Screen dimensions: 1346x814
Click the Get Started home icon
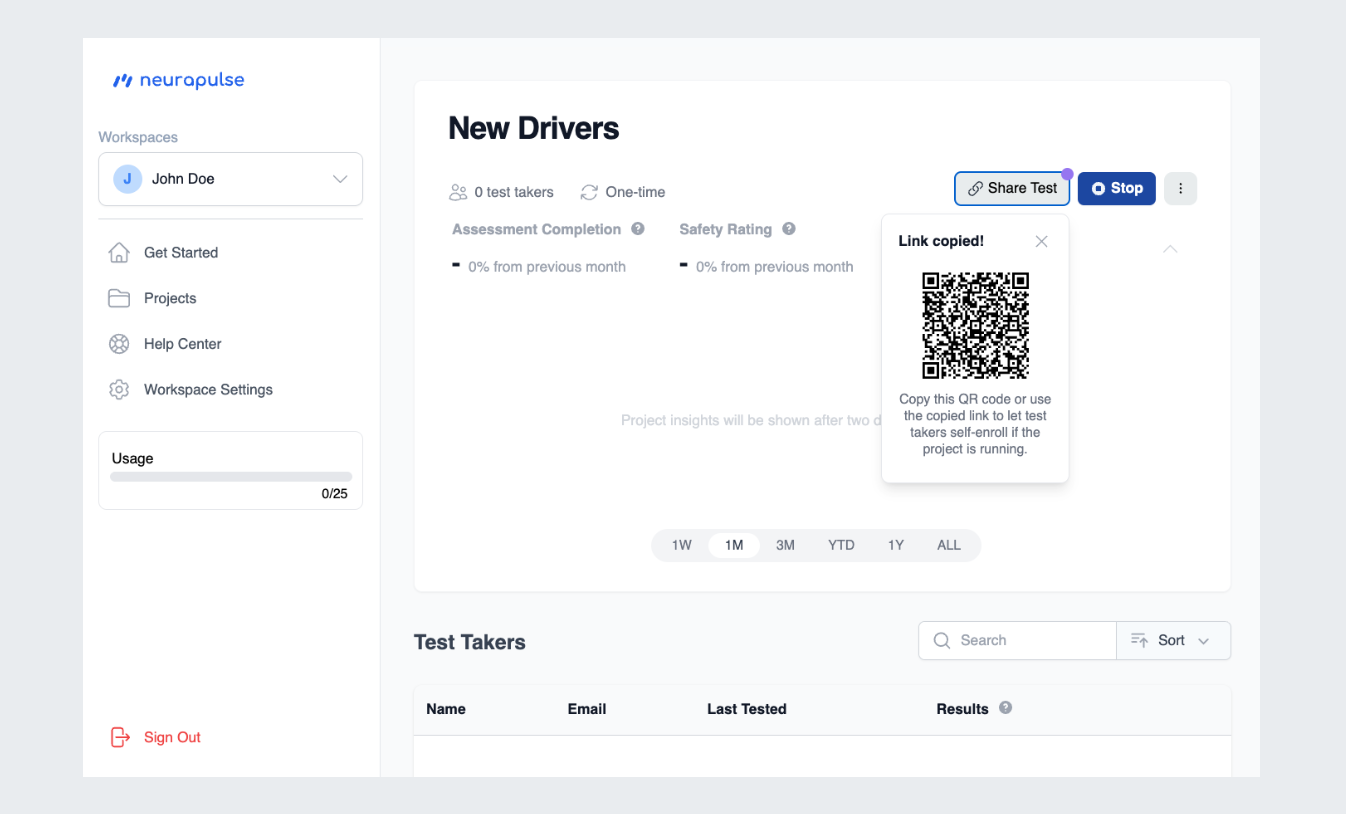(x=119, y=253)
